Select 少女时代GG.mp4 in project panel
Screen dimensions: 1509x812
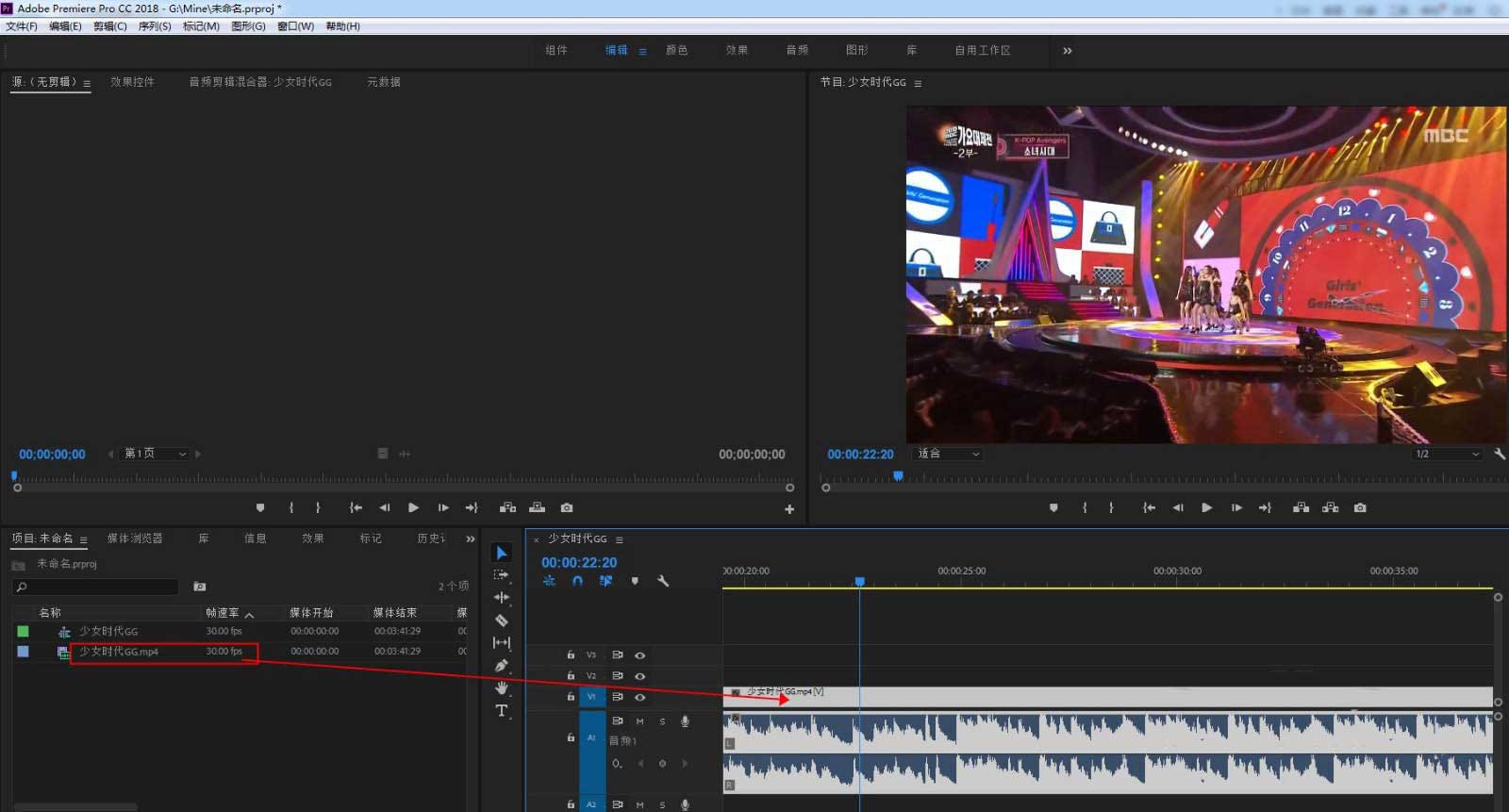[x=119, y=652]
